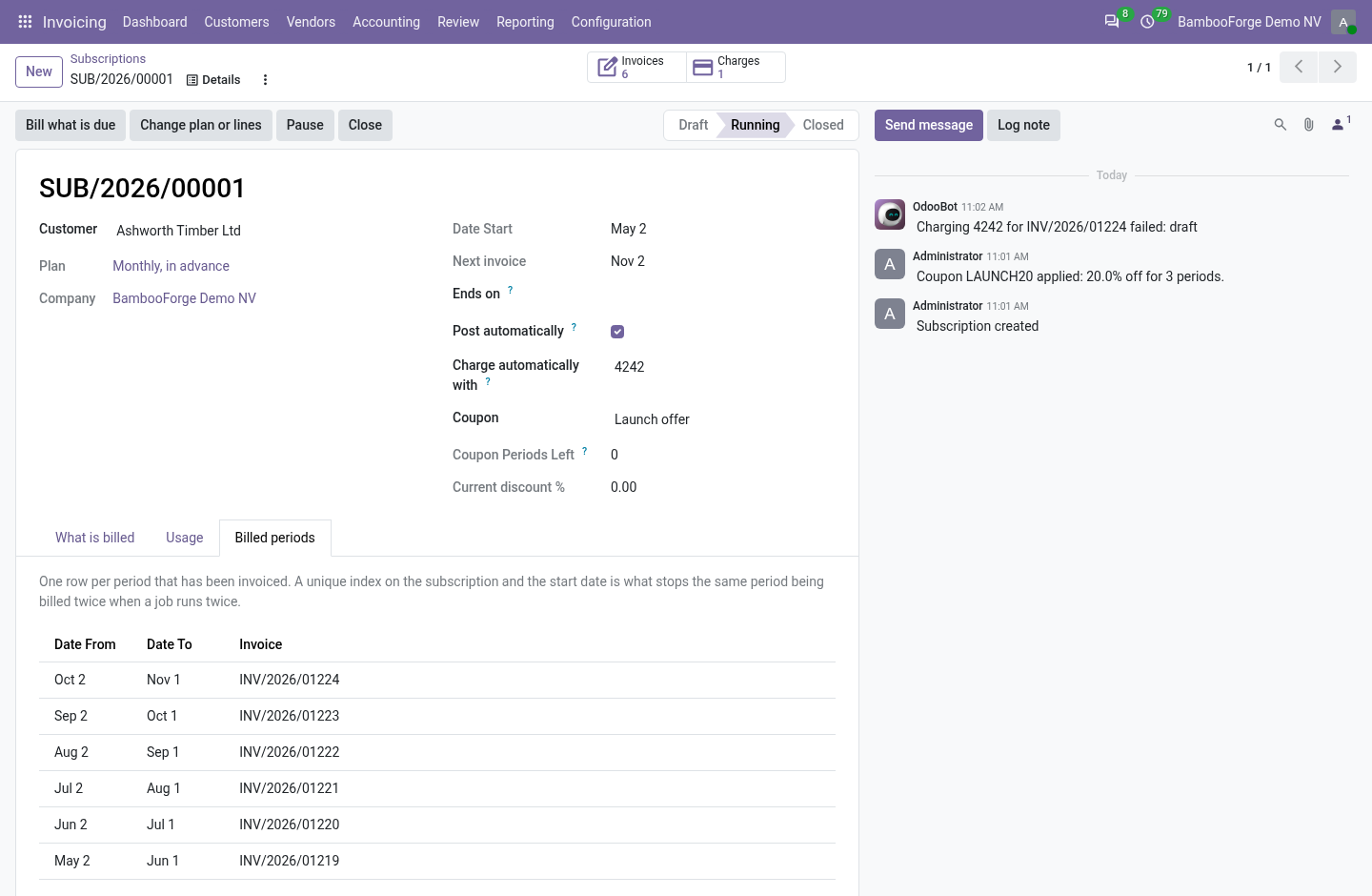Open row for invoice INV/2026/01220
This screenshot has height=896, width=1372.
click(437, 825)
